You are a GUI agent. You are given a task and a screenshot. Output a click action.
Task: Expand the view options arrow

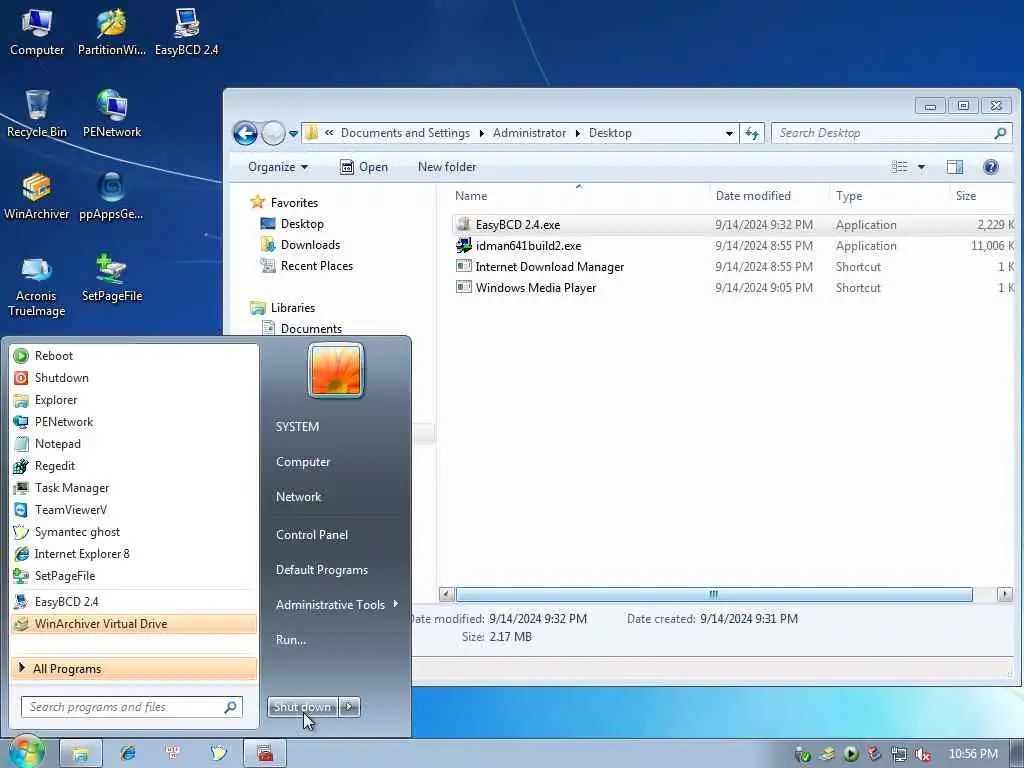click(921, 167)
